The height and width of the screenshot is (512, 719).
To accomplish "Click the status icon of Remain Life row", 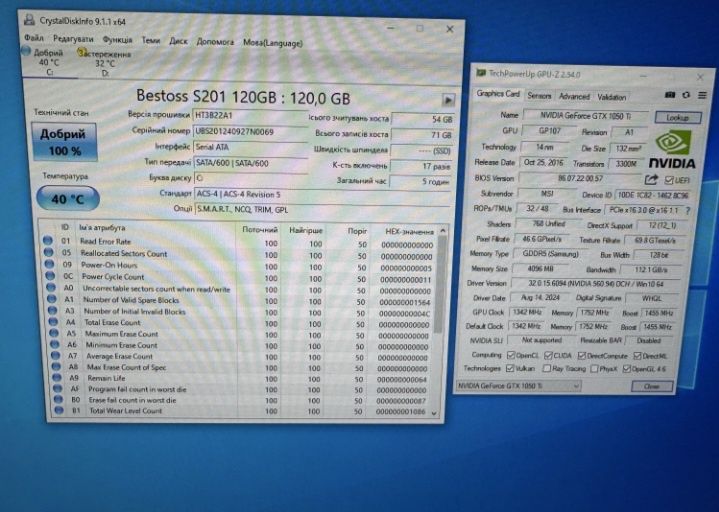I will pos(57,377).
